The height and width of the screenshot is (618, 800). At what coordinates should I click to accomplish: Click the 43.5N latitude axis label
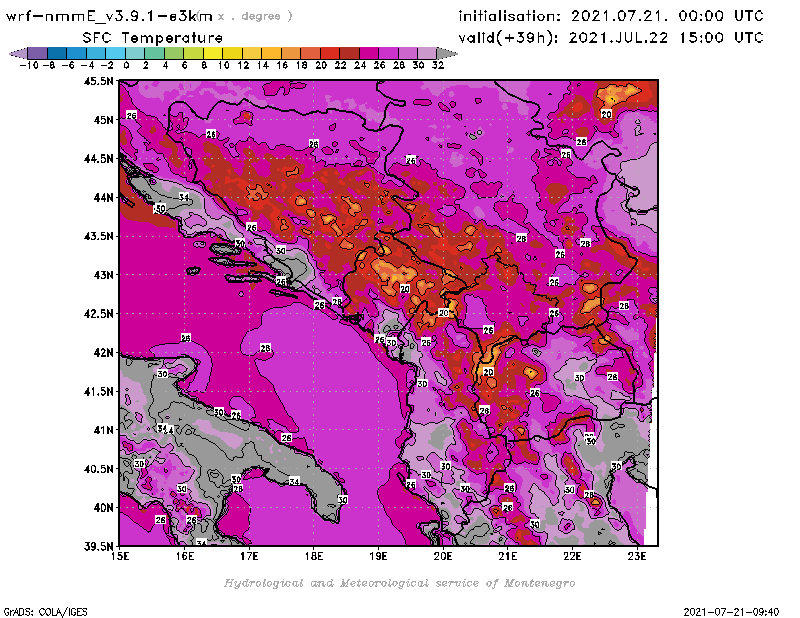98,236
